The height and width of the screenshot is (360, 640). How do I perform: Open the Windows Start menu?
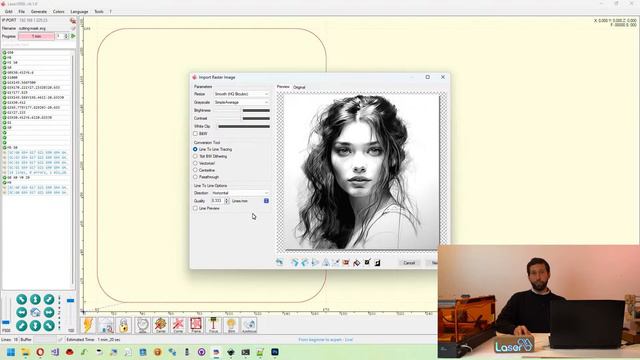point(11,352)
